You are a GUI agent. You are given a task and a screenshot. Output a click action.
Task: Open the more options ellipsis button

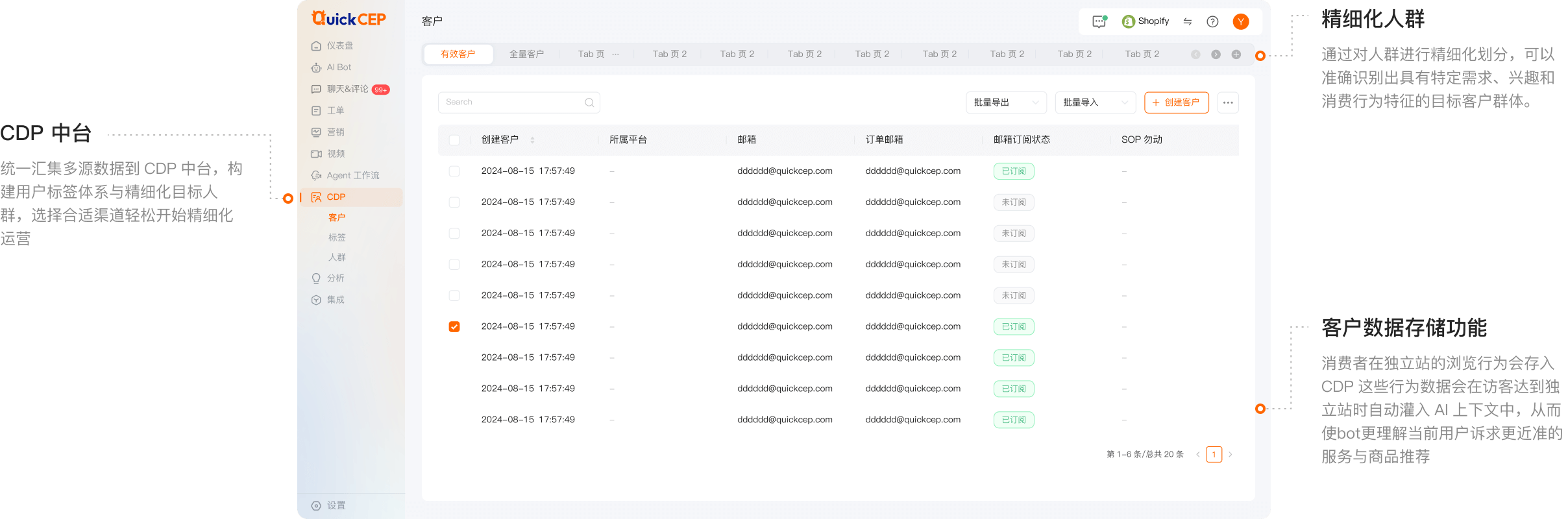[1227, 103]
